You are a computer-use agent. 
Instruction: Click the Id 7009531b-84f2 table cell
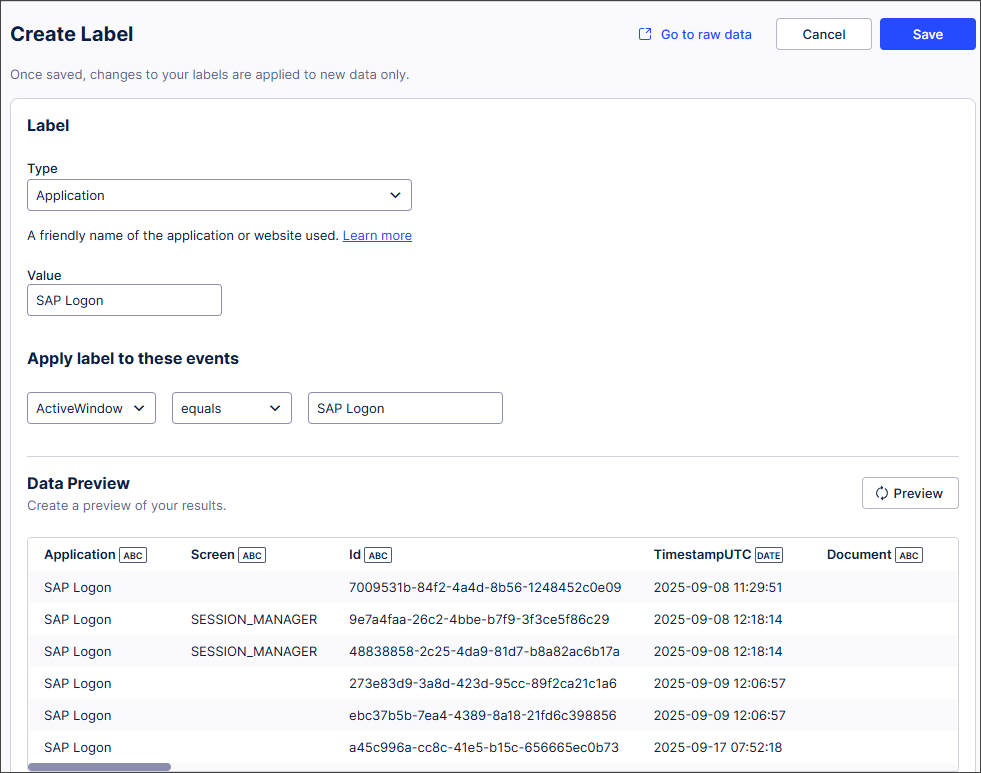pyautogui.click(x=485, y=587)
